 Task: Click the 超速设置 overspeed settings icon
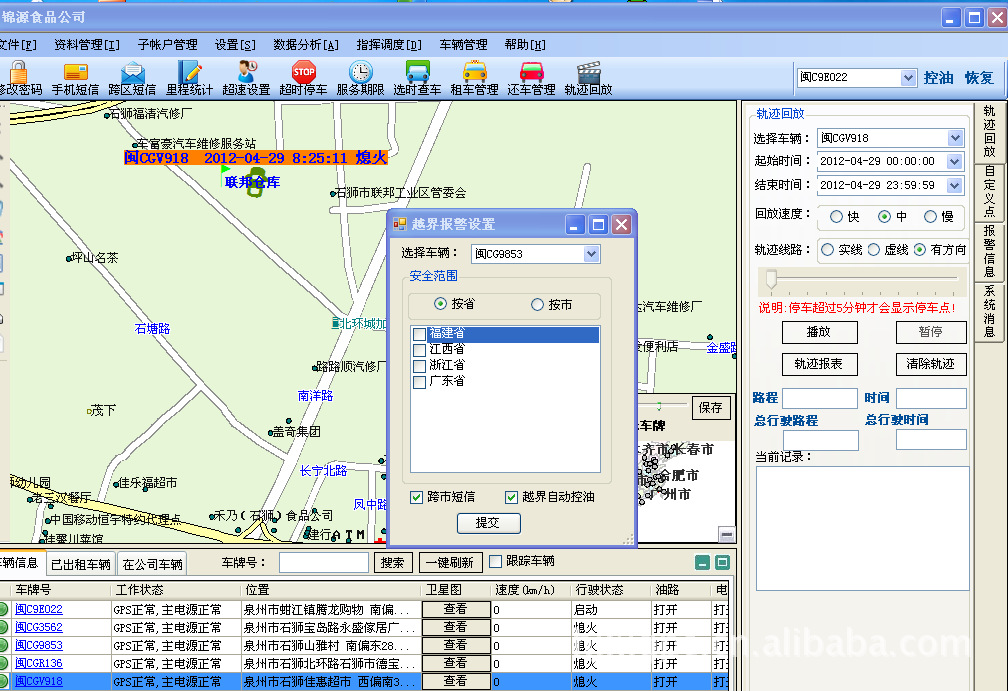pyautogui.click(x=246, y=73)
